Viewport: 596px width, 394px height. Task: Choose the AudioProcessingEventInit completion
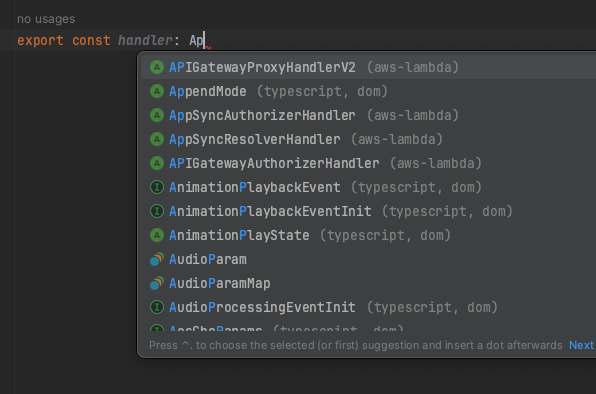tap(368, 307)
